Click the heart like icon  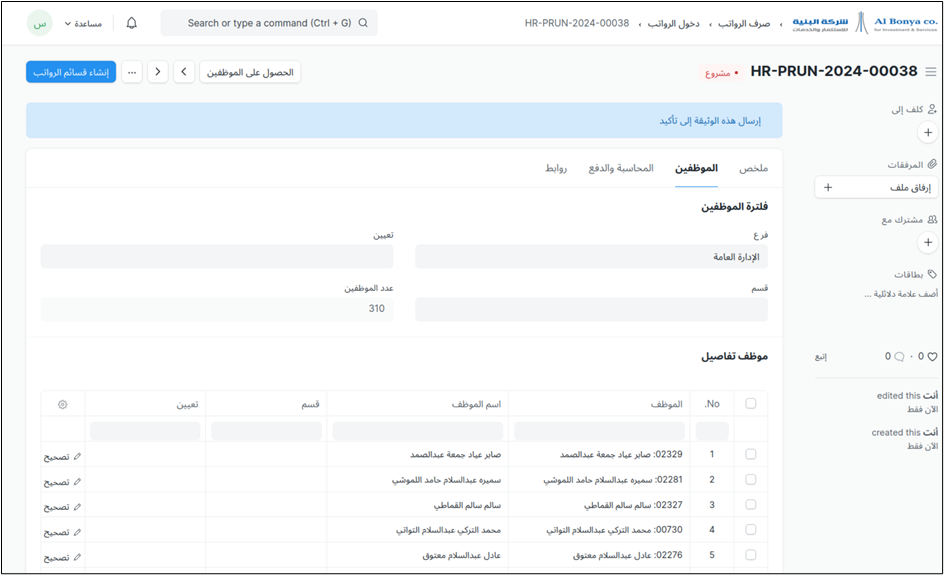[932, 356]
